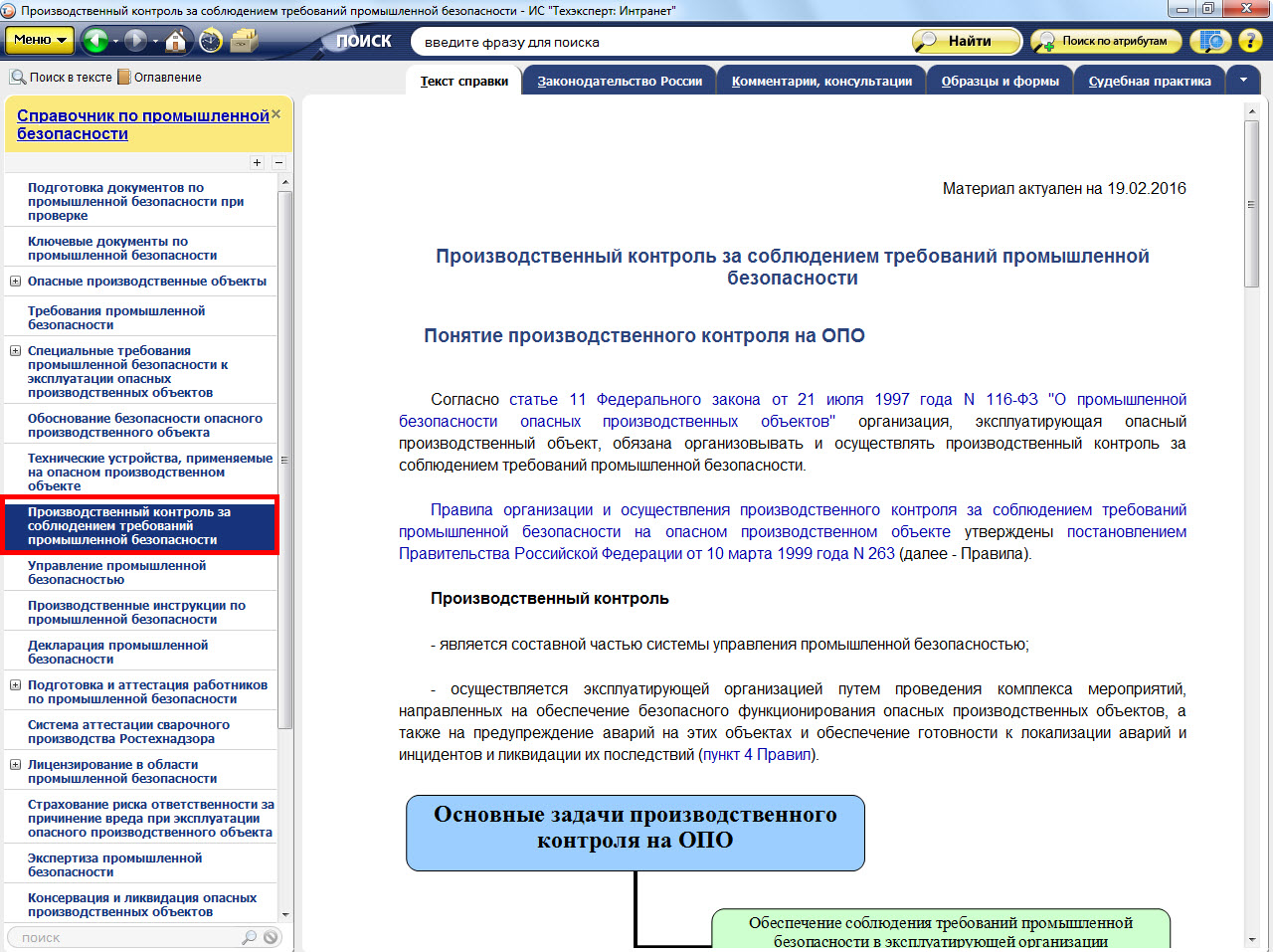This screenshot has width=1273, height=952.
Task: Collapse all tree items with minus button
Action: tap(278, 162)
